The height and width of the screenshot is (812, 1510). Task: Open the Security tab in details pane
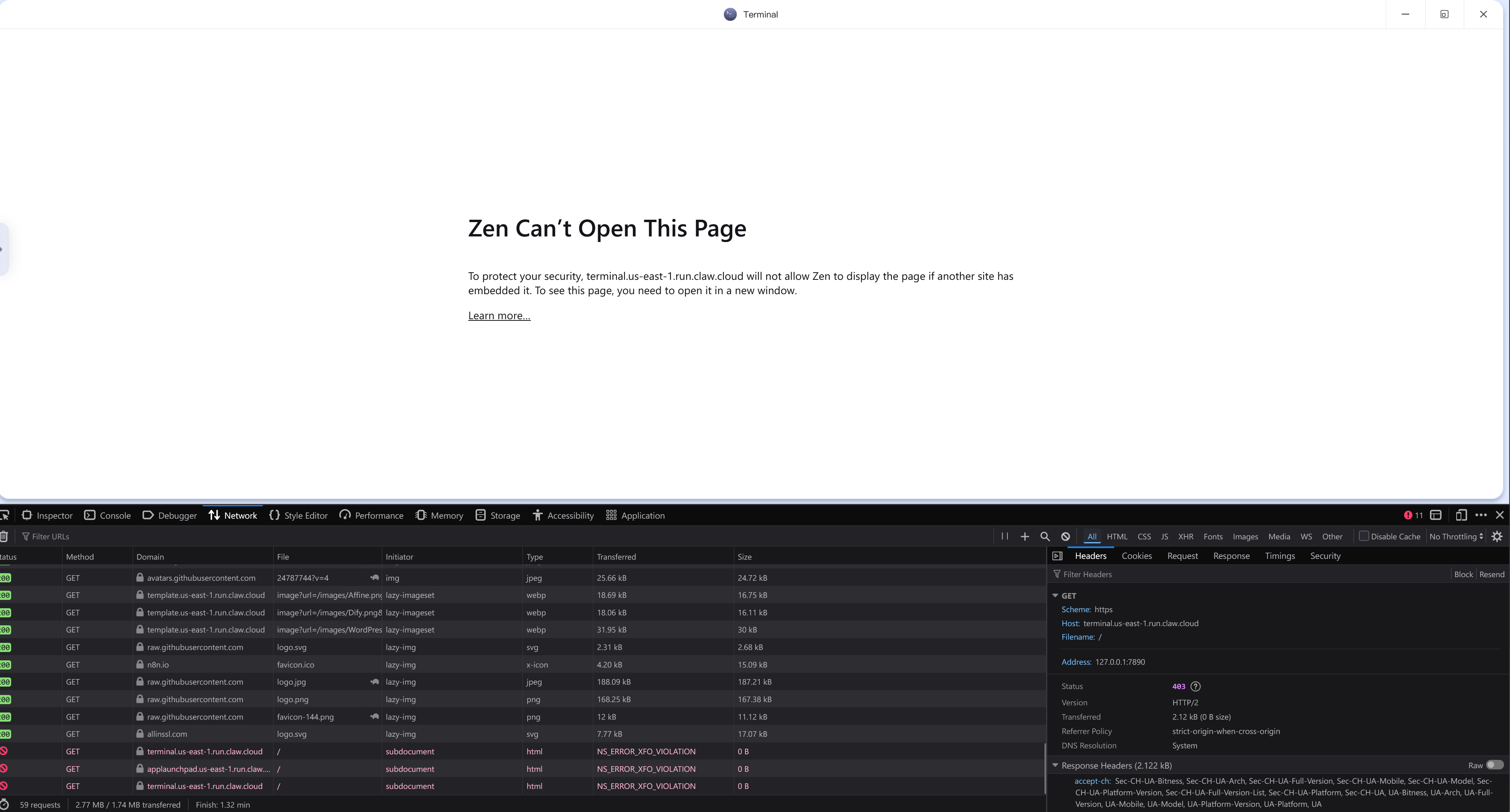pyautogui.click(x=1325, y=555)
